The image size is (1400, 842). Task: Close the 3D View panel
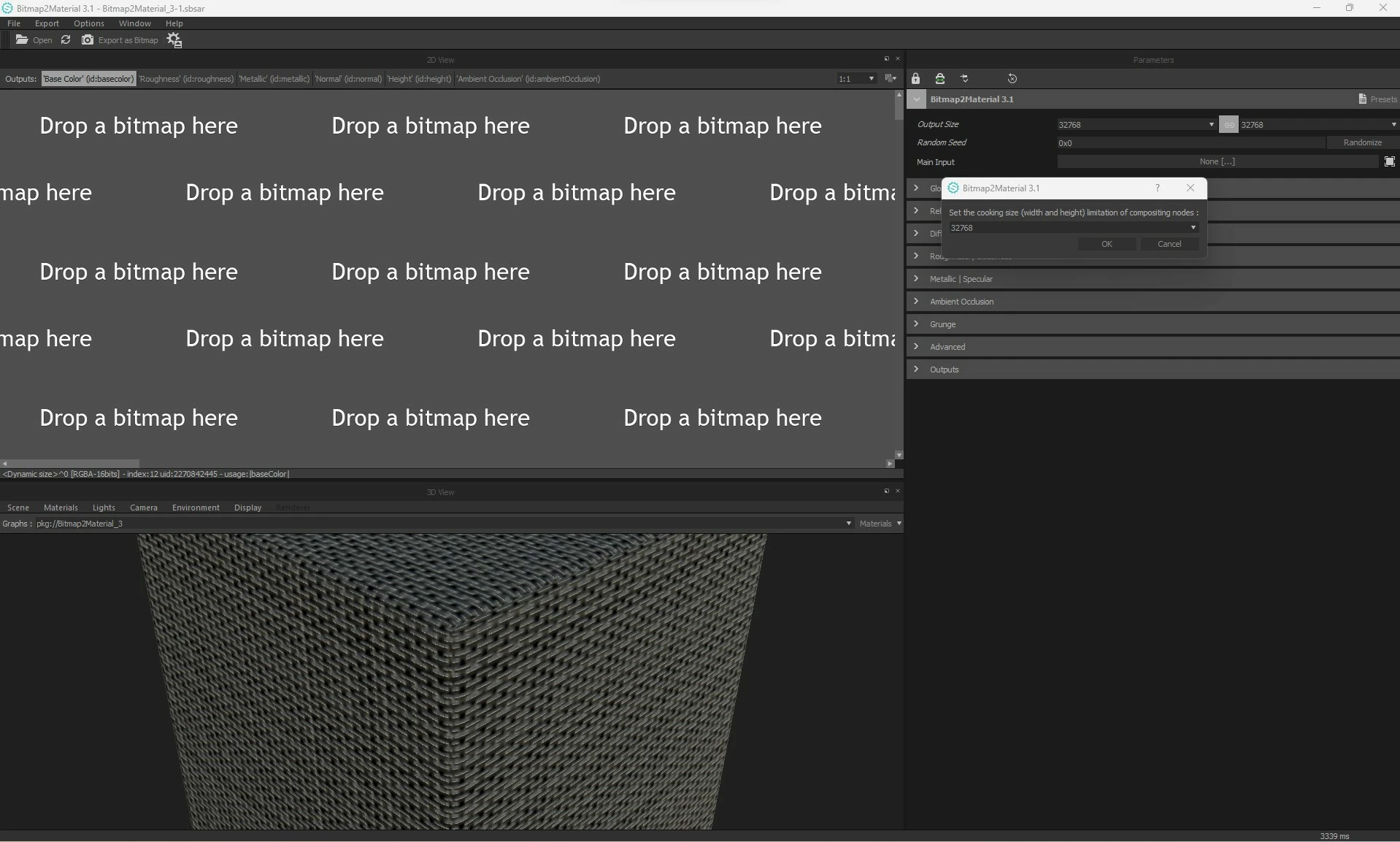click(x=898, y=491)
